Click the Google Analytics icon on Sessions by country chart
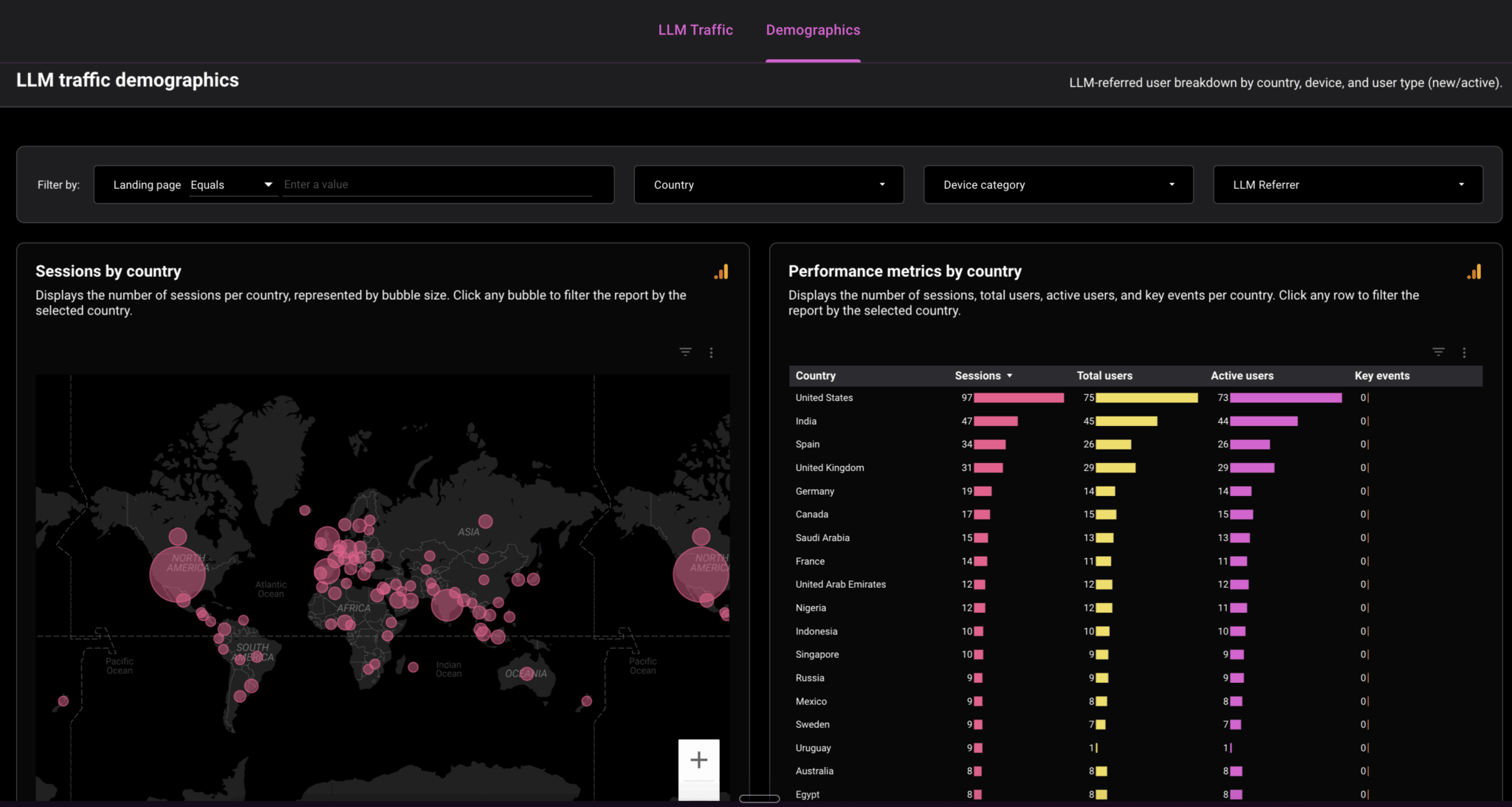 click(x=722, y=272)
